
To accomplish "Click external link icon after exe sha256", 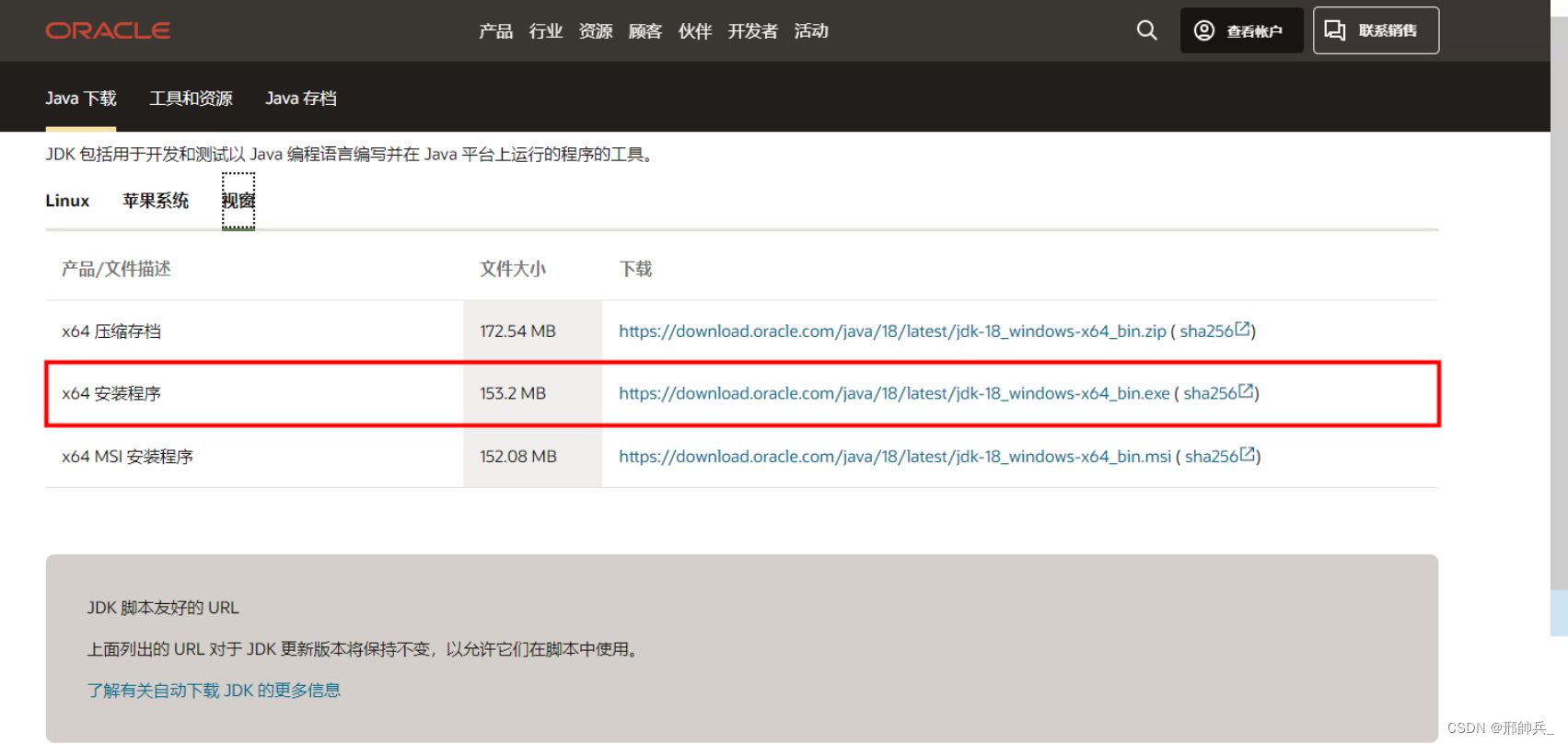I will (1246, 391).
